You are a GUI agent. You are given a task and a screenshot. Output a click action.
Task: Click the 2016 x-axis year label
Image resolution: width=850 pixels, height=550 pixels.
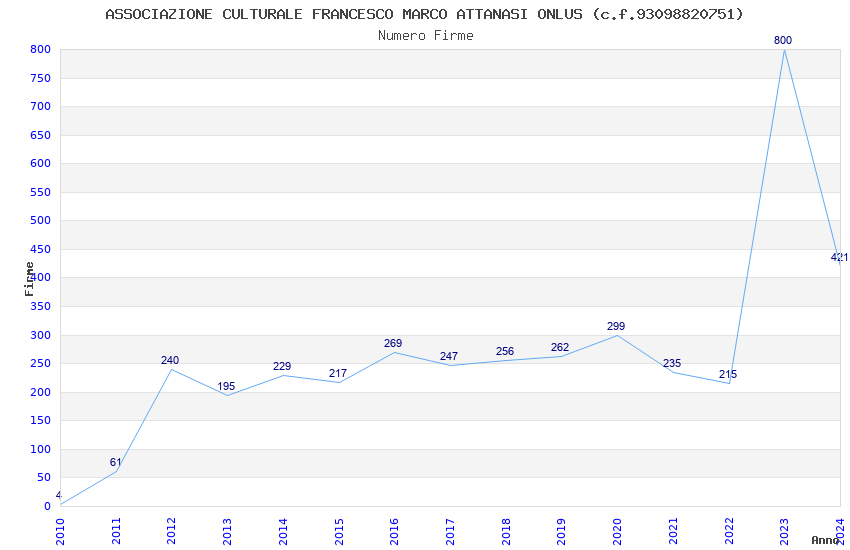coord(394,531)
